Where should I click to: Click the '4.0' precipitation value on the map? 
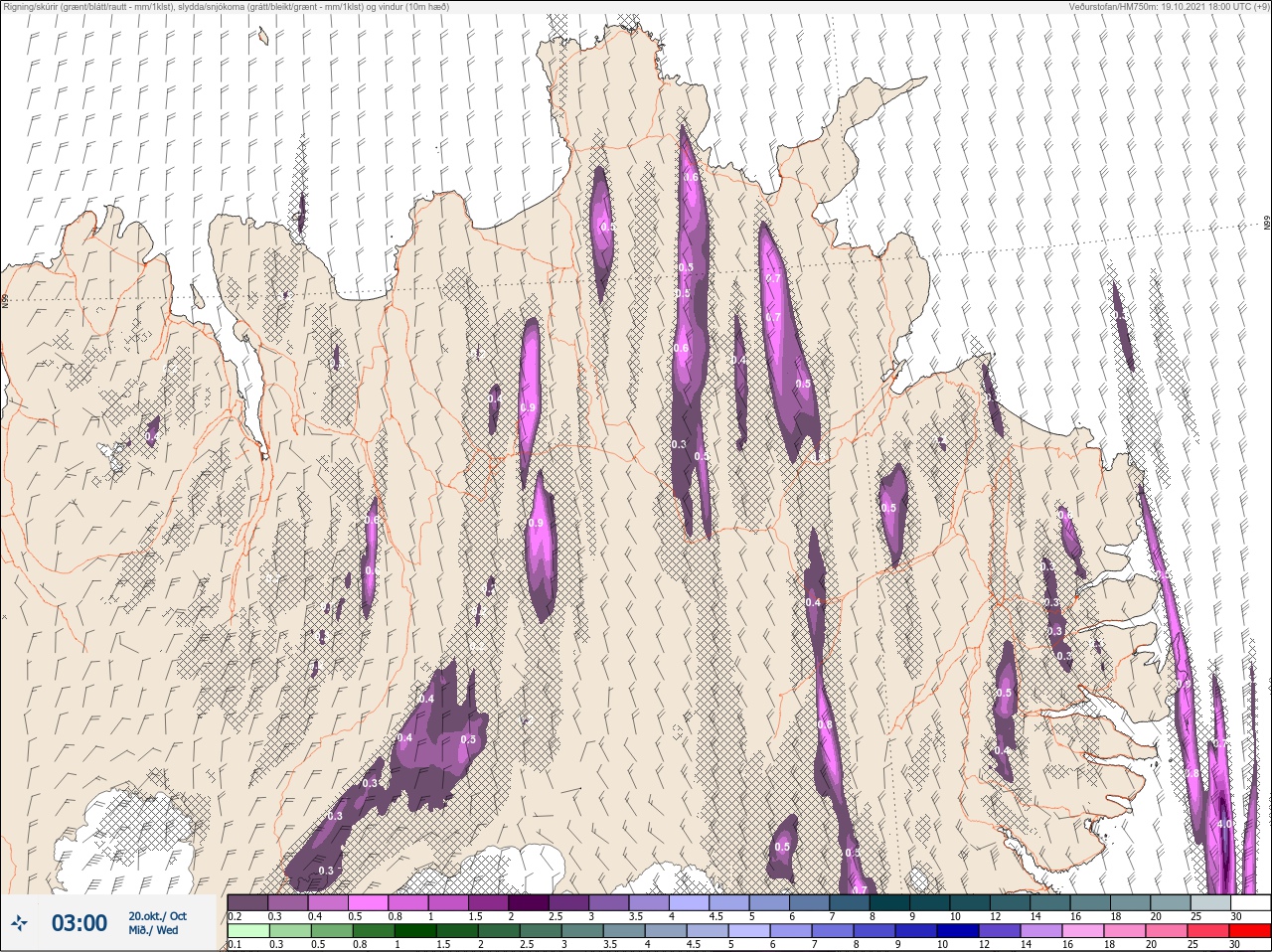click(x=1224, y=824)
